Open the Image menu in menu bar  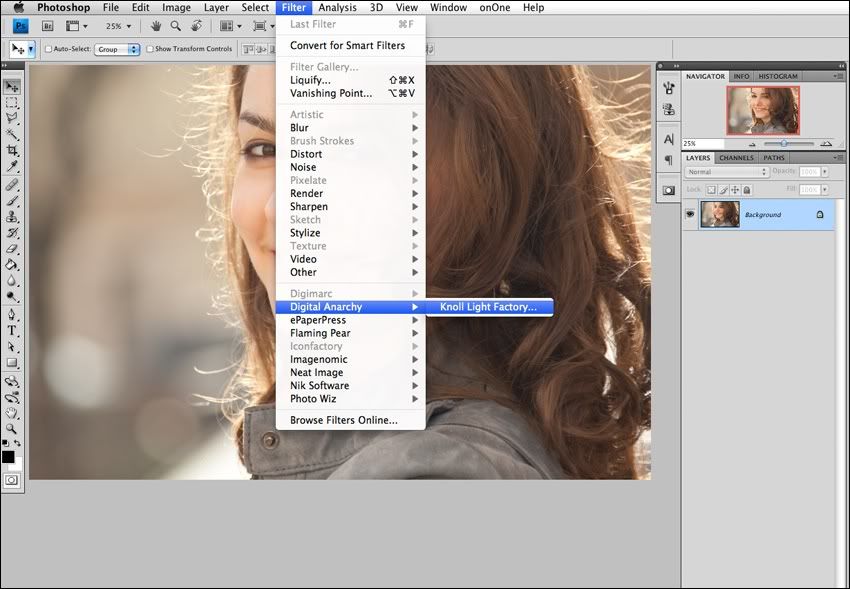coord(176,8)
